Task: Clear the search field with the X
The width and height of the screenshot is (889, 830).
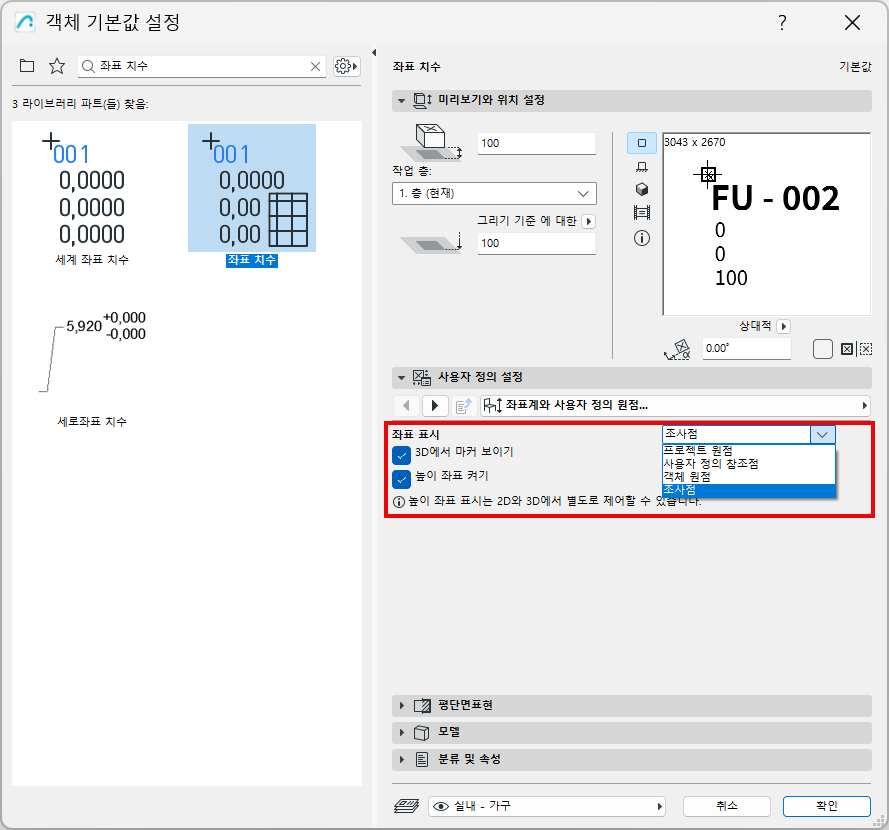Action: click(315, 66)
